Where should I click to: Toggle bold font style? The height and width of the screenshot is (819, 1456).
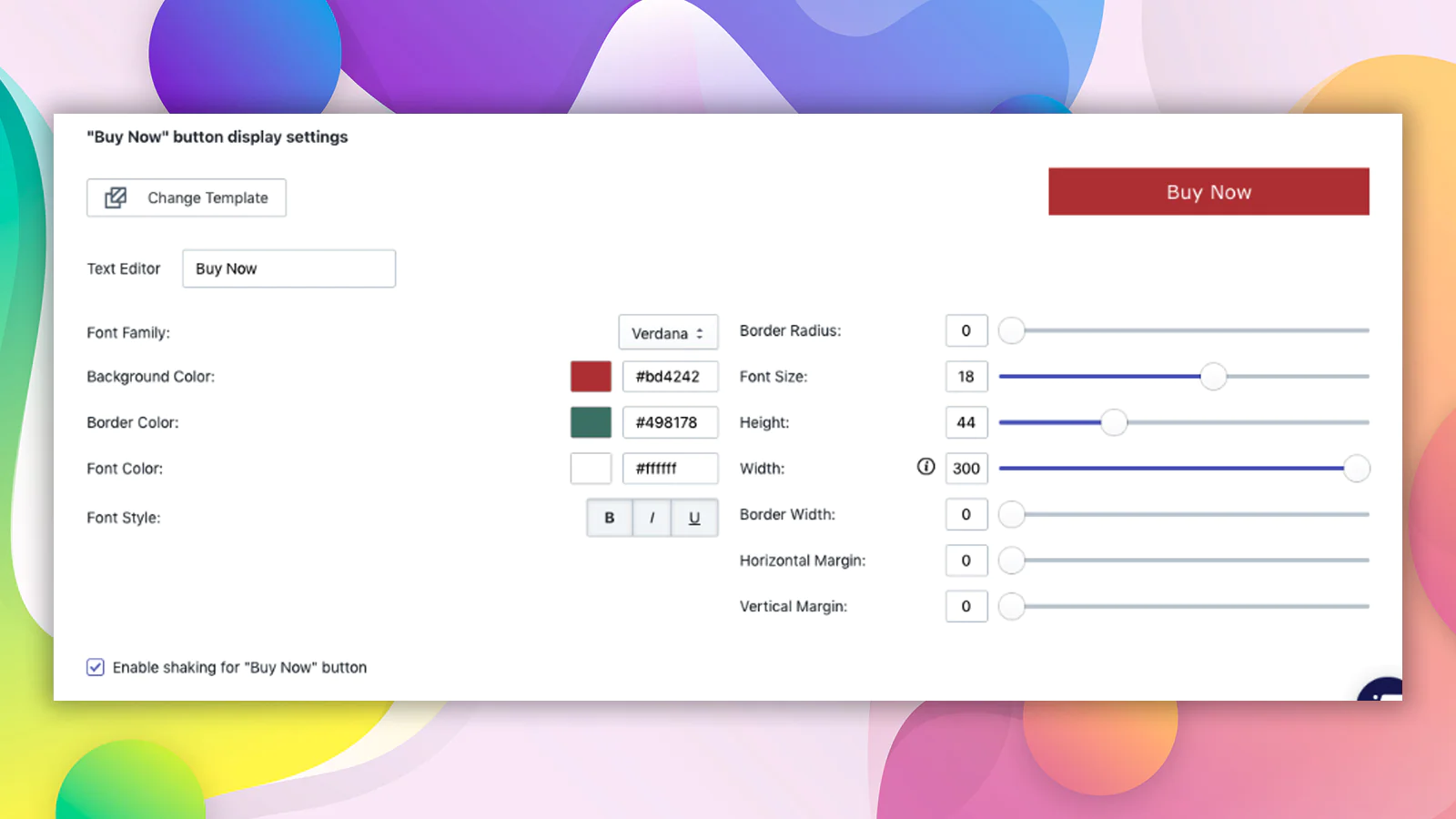coord(610,517)
